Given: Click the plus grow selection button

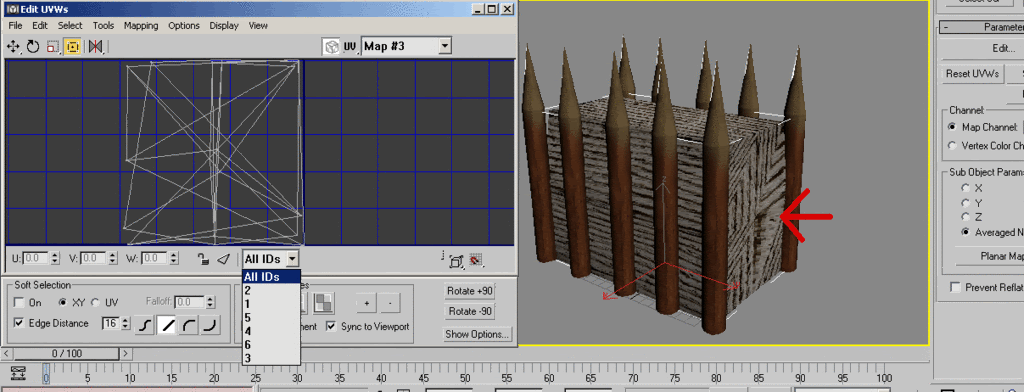Looking at the screenshot, I should 366,304.
